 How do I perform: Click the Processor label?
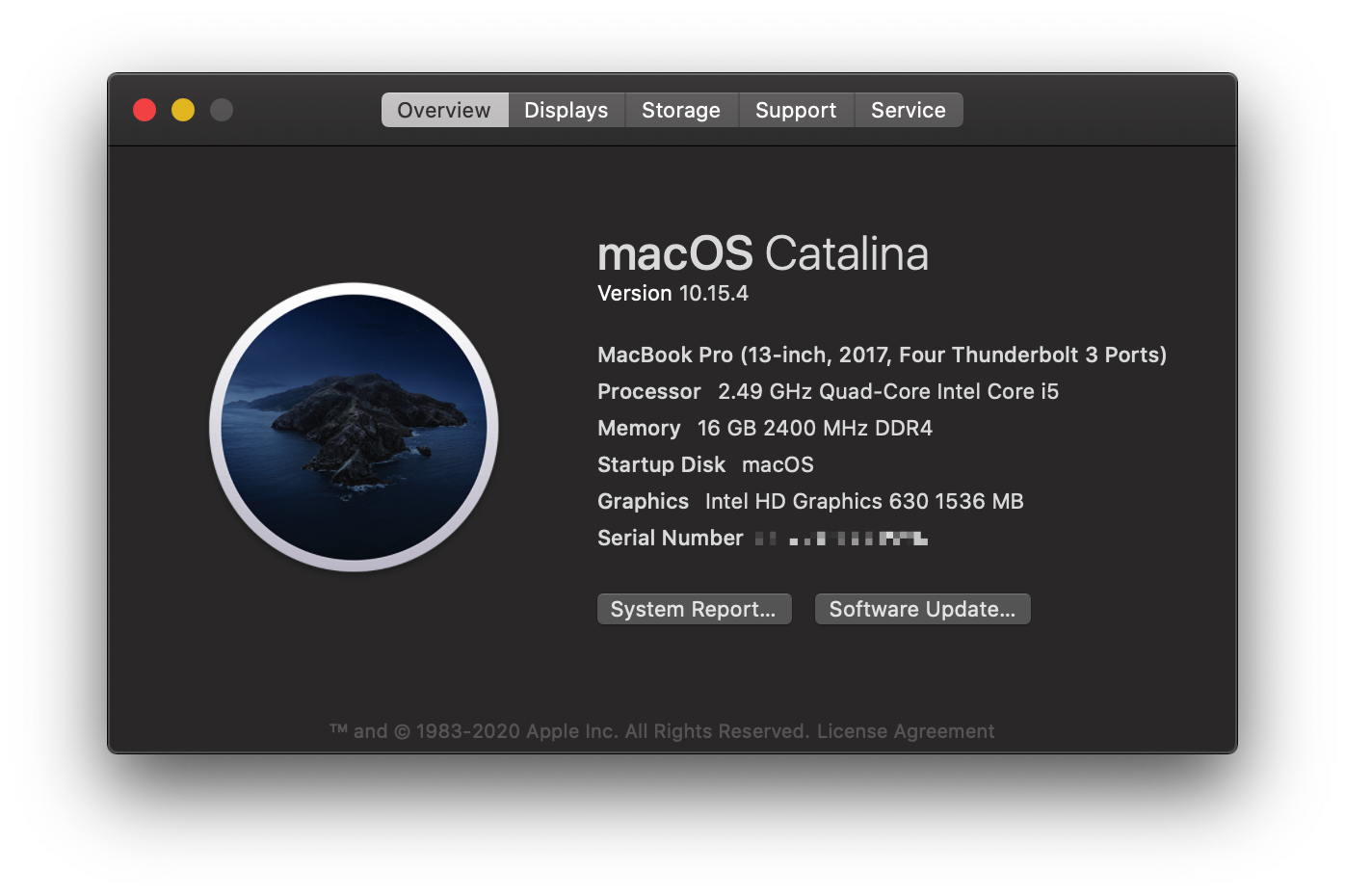click(x=649, y=392)
